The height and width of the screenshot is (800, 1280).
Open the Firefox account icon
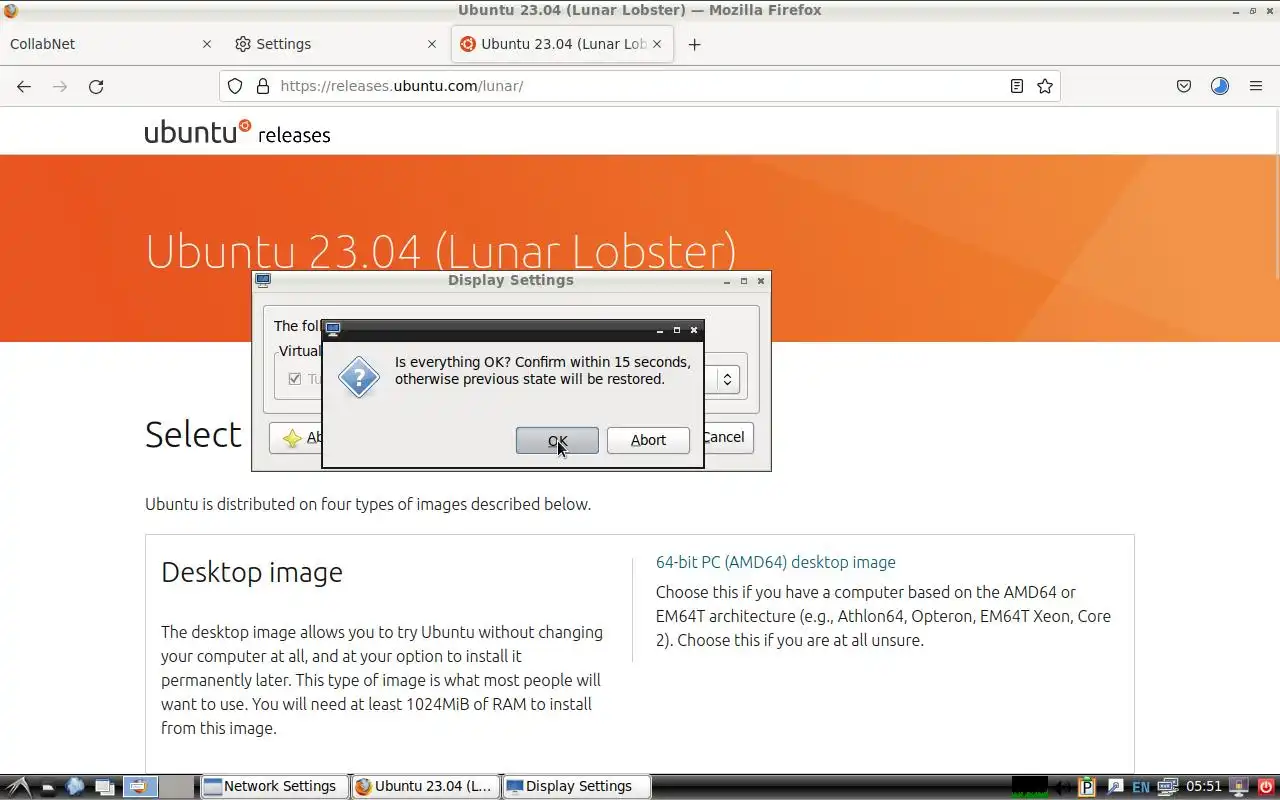click(1220, 86)
